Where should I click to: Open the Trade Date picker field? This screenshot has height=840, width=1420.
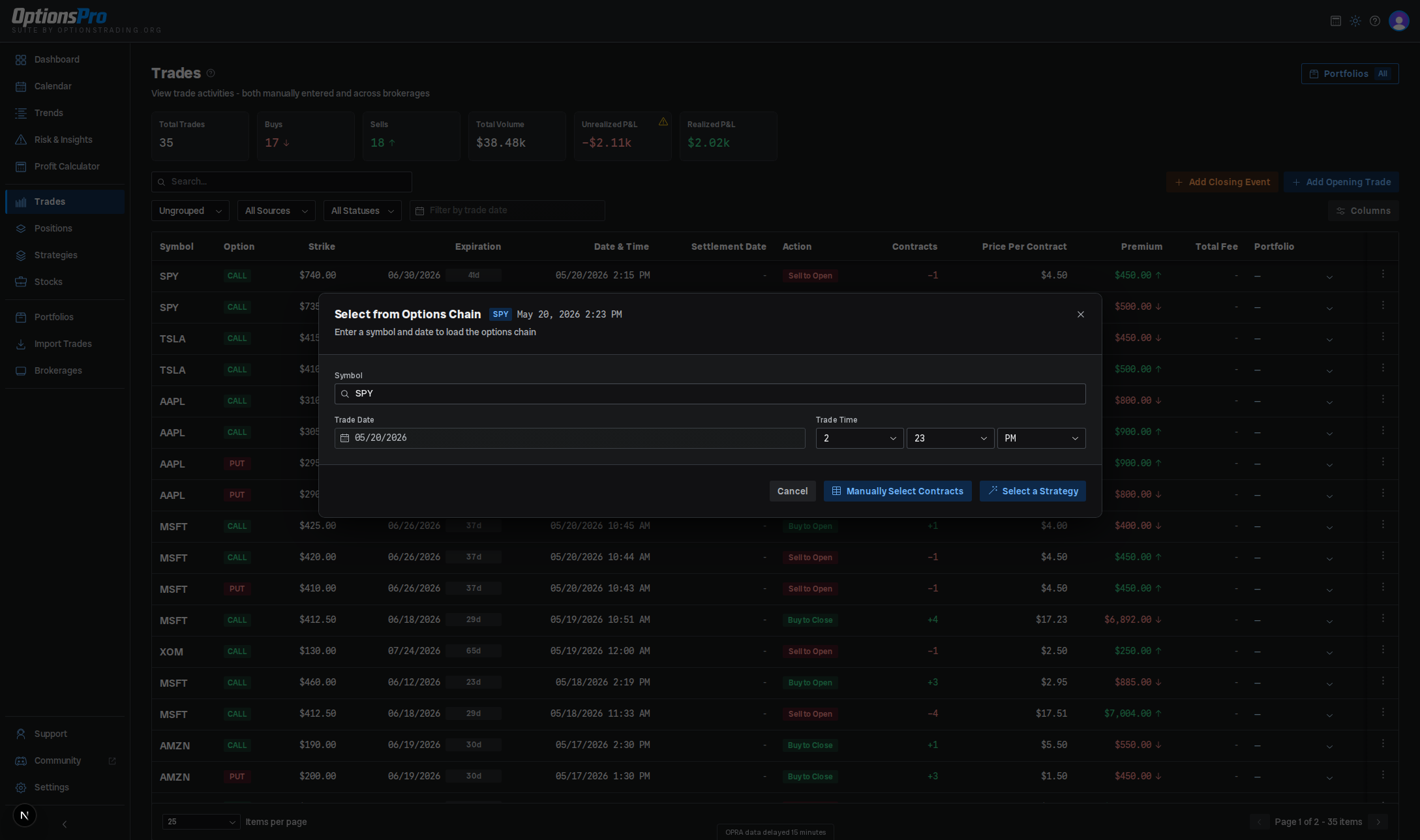569,438
